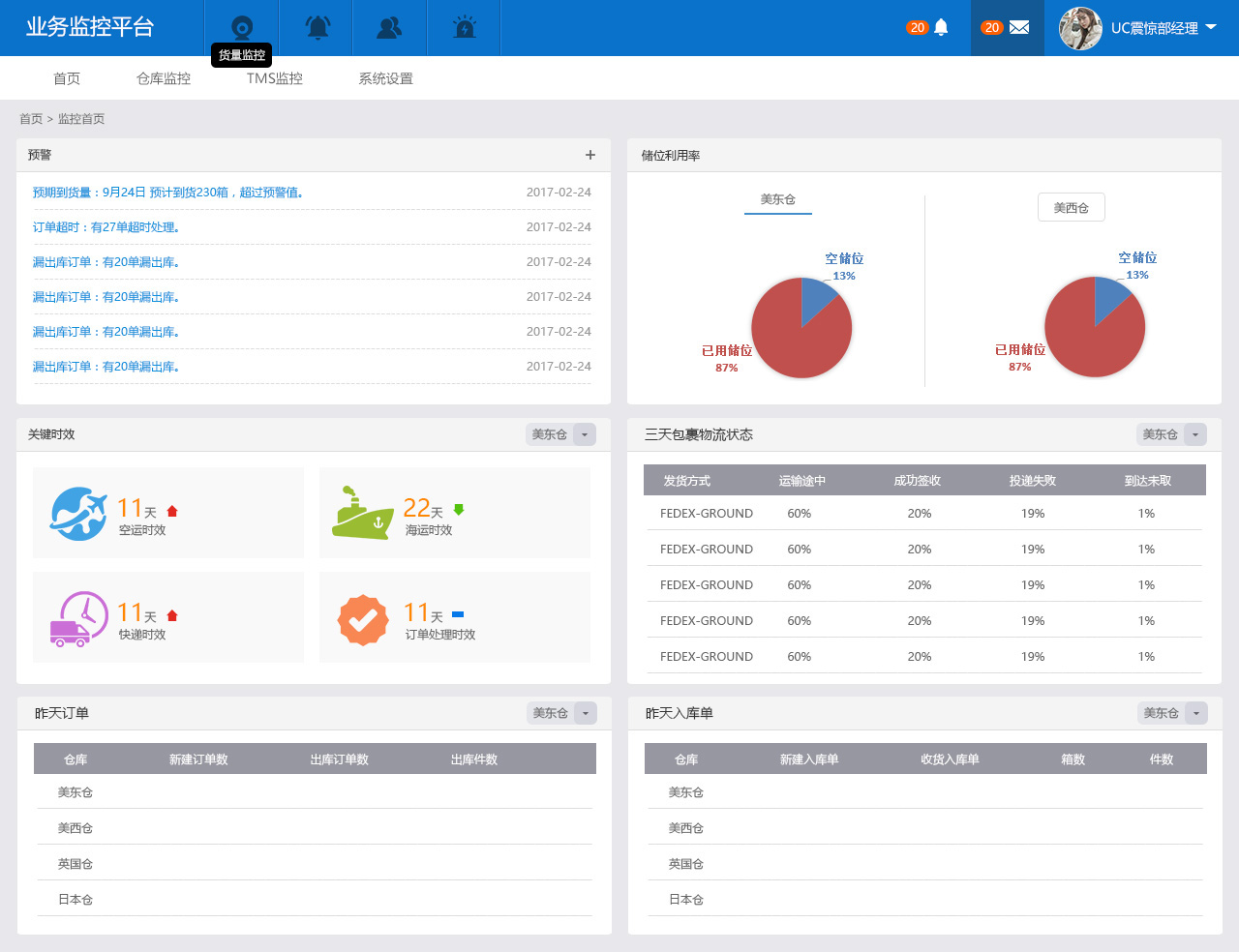Expand the UC震惊部经理 account dropdown arrow
This screenshot has width=1239, height=952.
pyautogui.click(x=1211, y=27)
